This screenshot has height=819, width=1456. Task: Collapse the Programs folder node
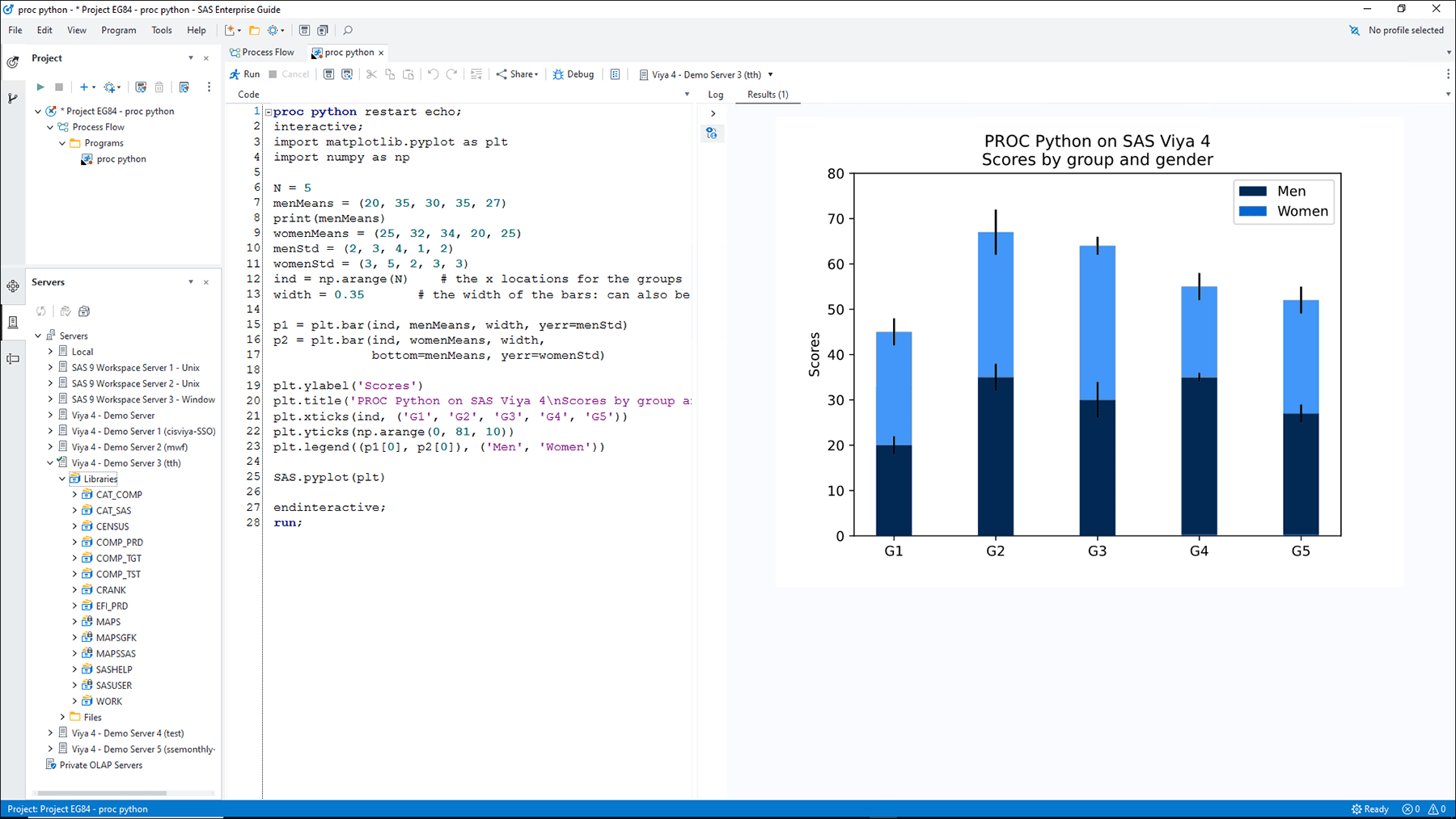62,143
